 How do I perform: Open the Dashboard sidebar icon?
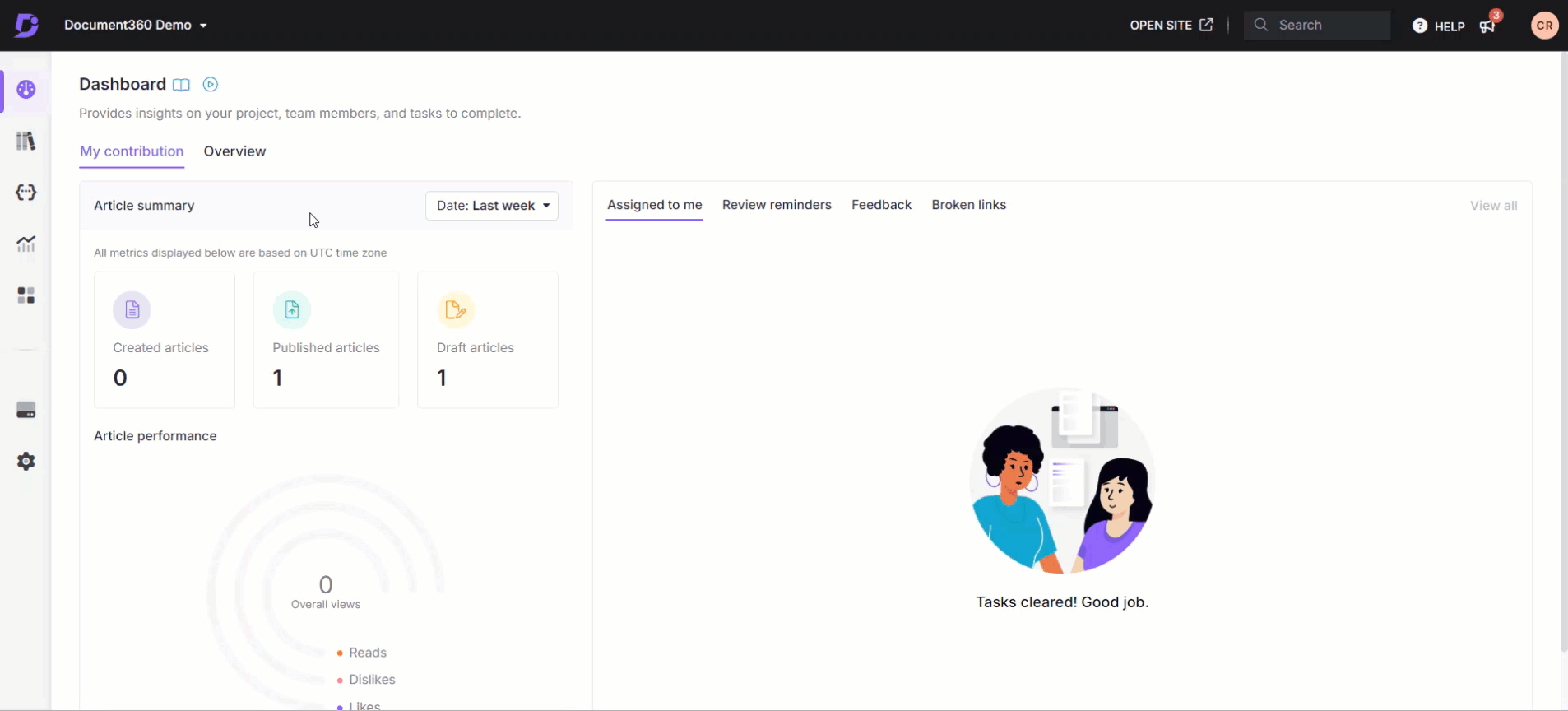point(26,90)
